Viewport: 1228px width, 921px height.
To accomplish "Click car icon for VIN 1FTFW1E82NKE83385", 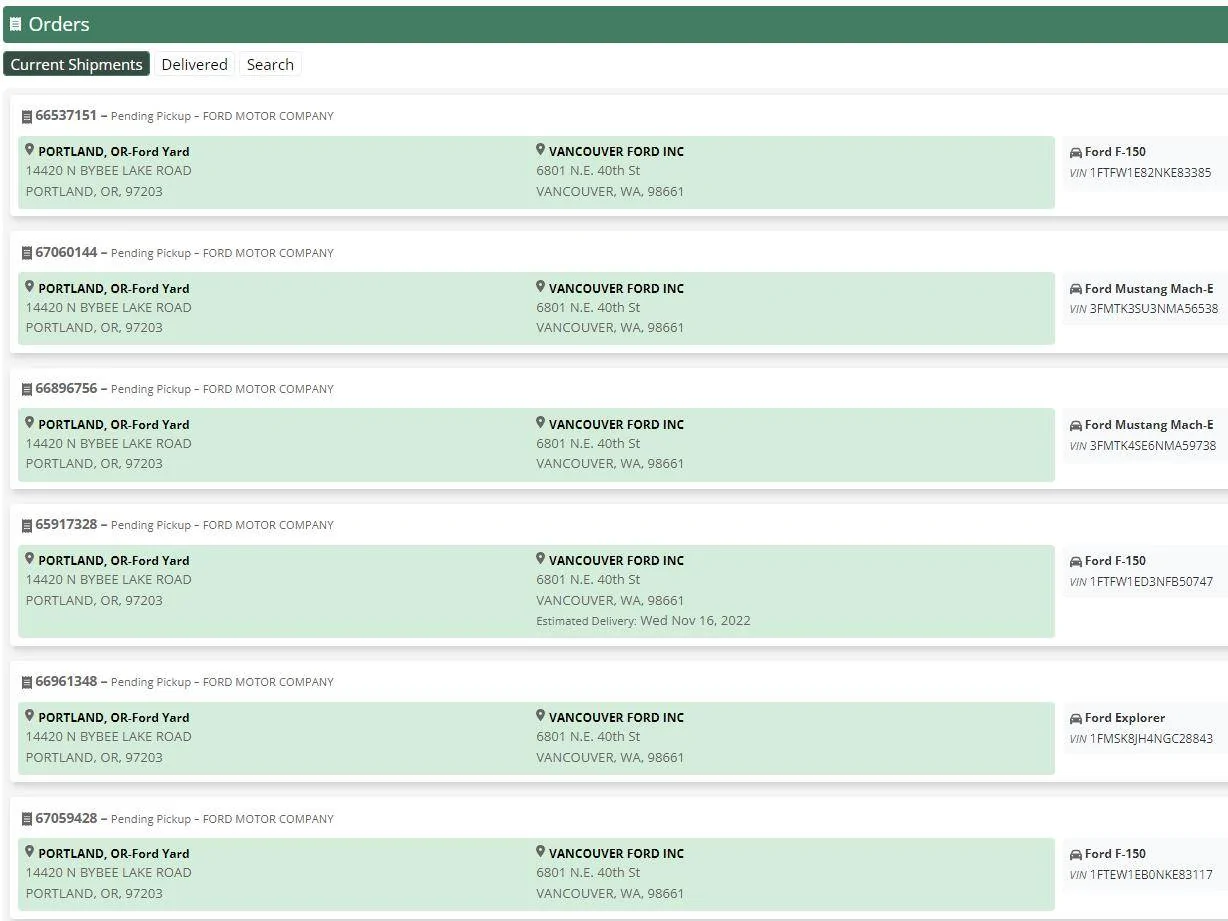I will pyautogui.click(x=1076, y=152).
